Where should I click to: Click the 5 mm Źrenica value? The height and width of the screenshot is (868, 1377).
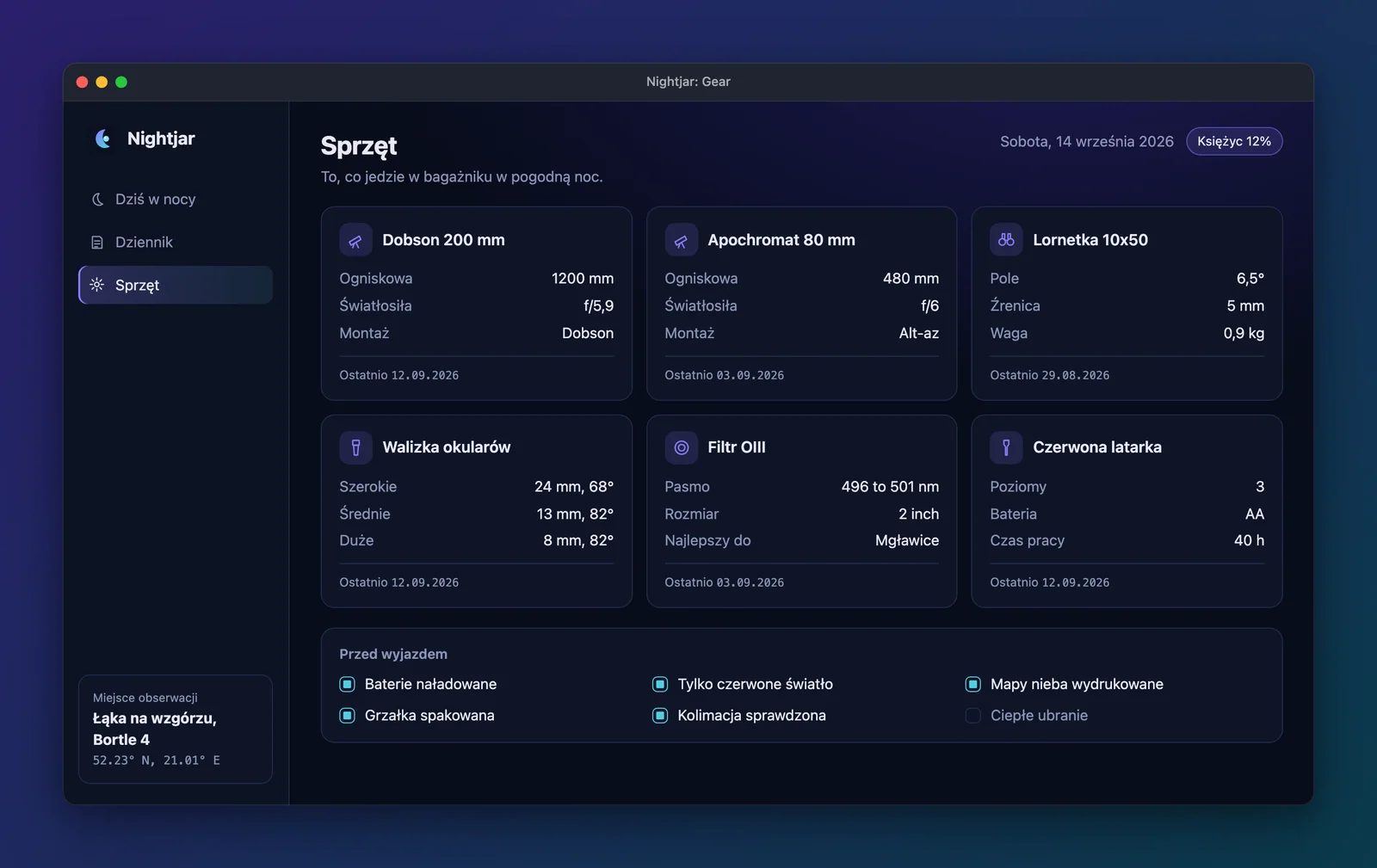pos(1245,305)
